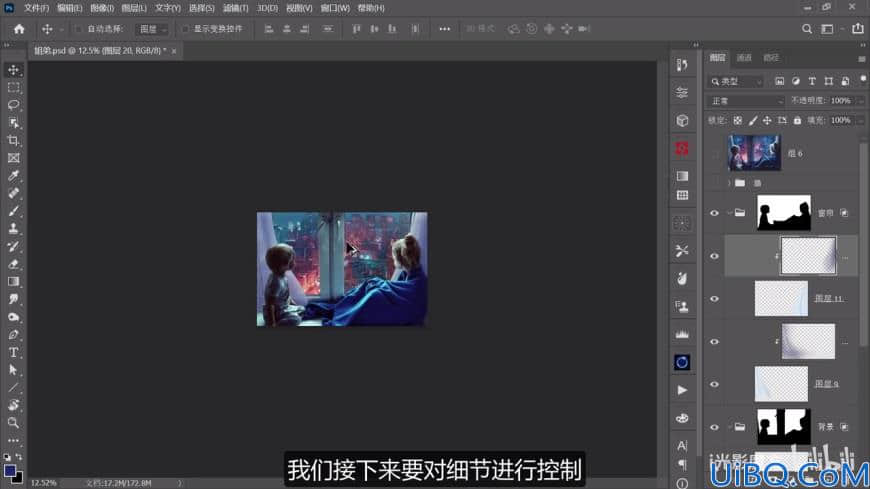Screen dimensions: 870x489
Task: Open the 正常 blend mode dropdown
Action: (x=746, y=101)
